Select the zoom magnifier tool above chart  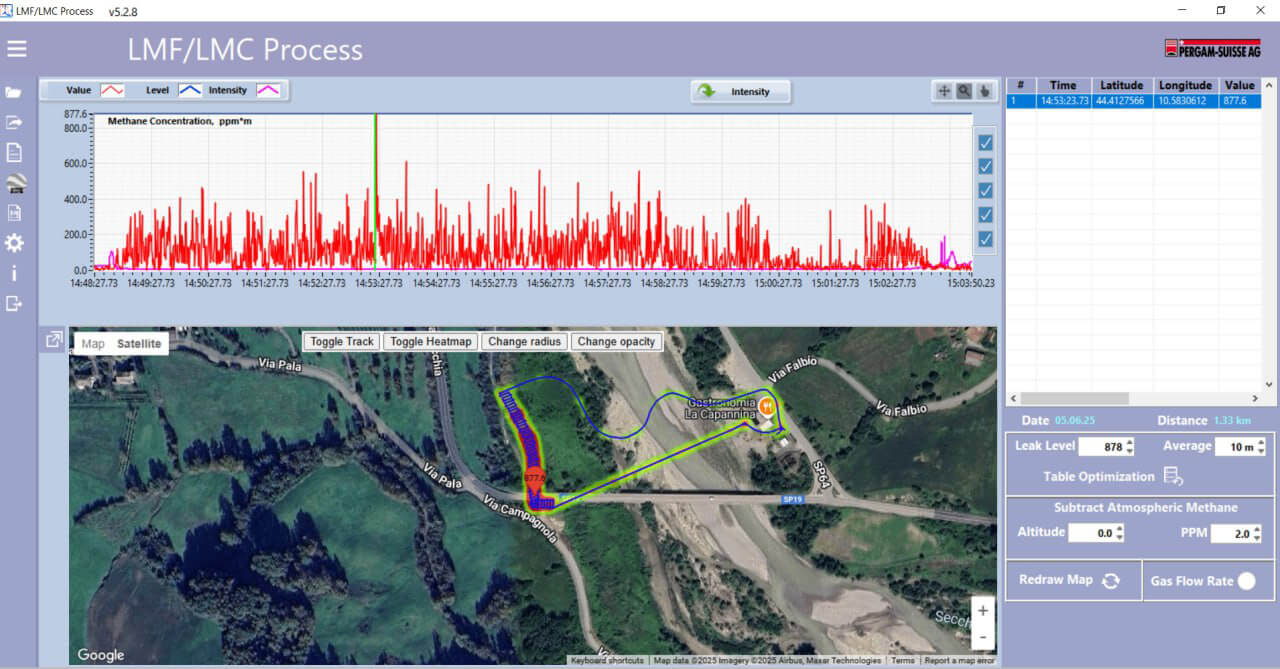click(963, 91)
